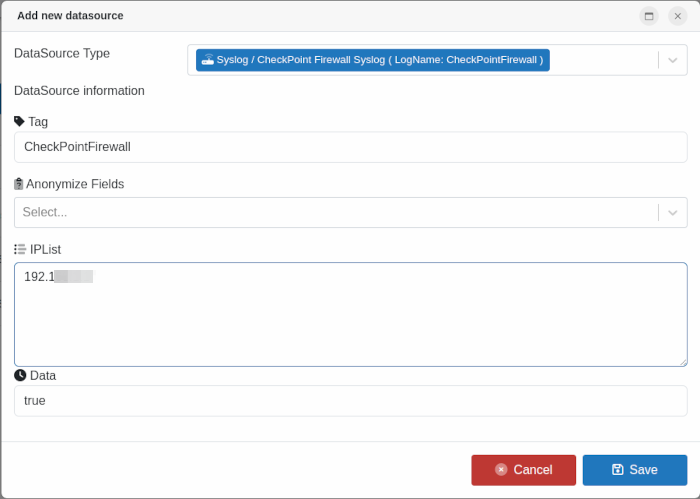This screenshot has height=499, width=700.
Task: Click the router icon in the datasource chip
Action: click(208, 60)
